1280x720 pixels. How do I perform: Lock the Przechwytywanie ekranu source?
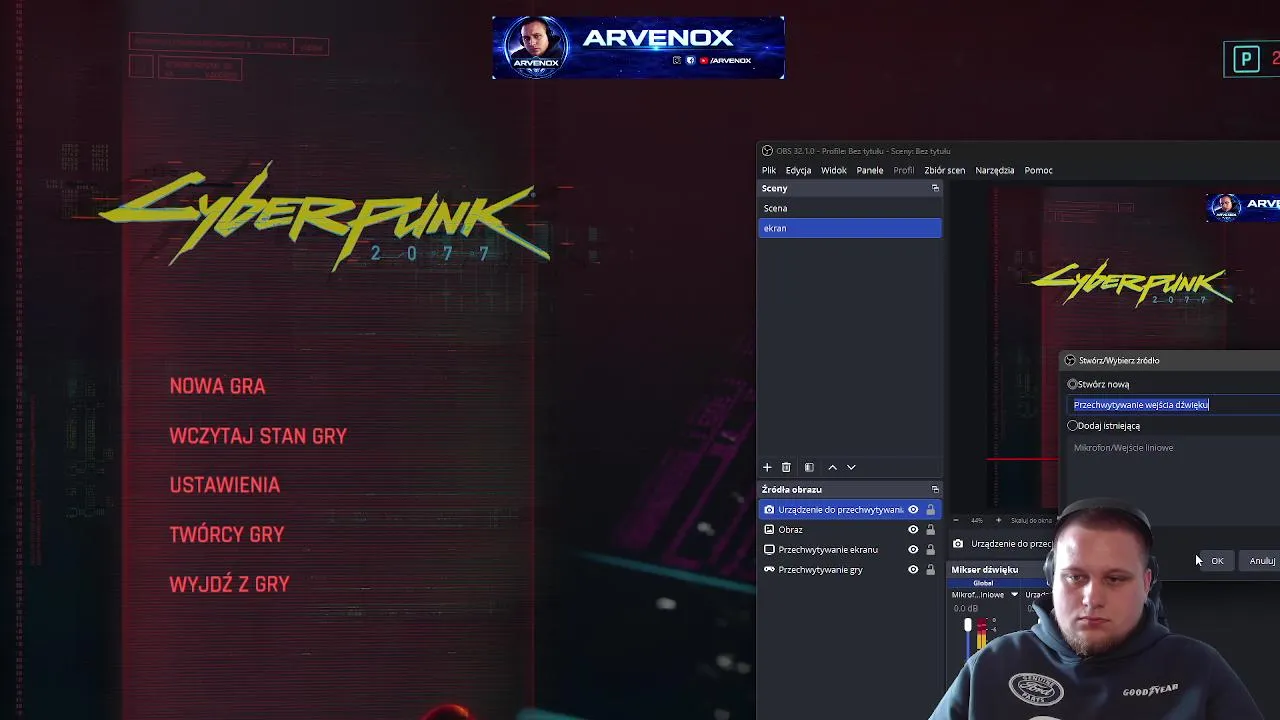tap(930, 550)
